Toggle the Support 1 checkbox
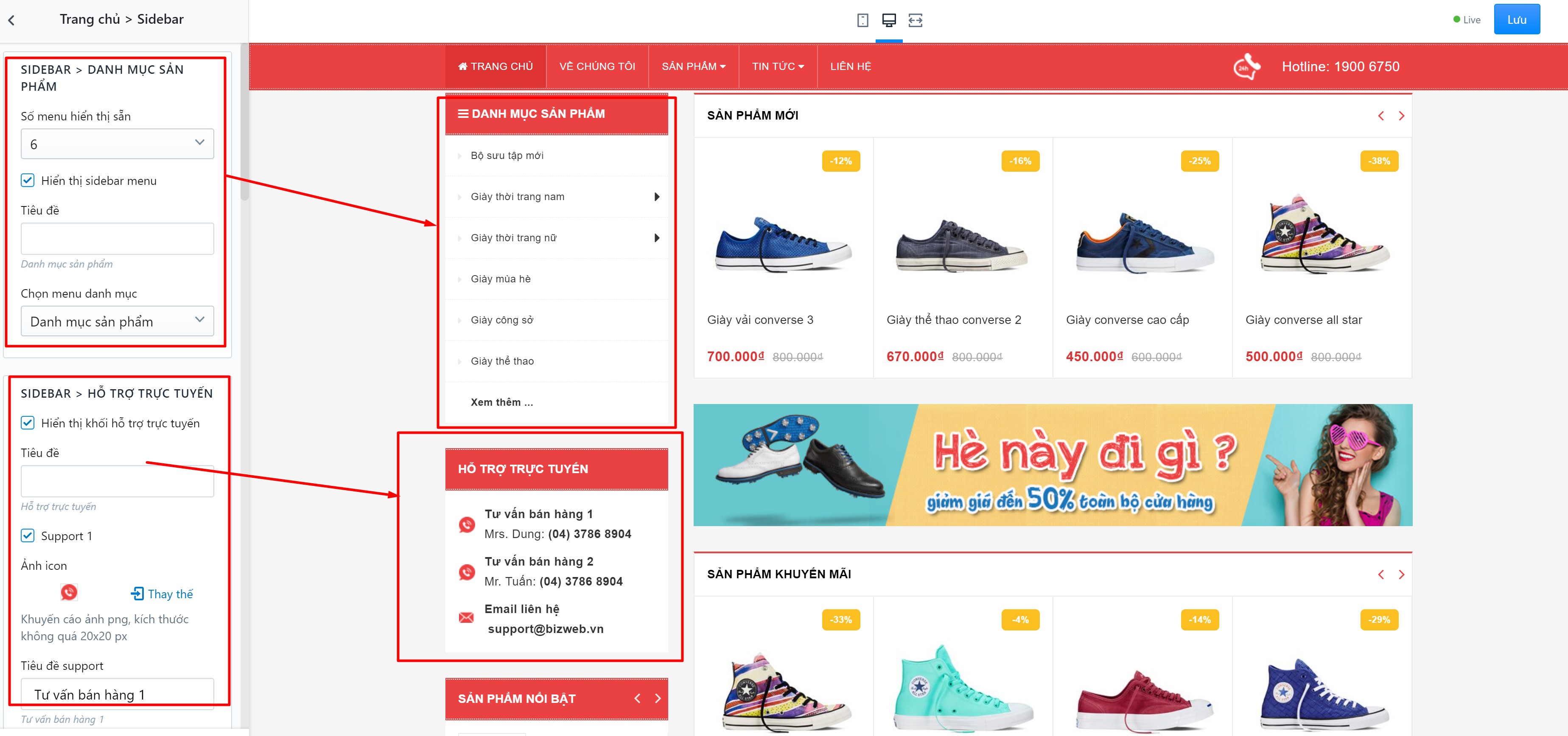Viewport: 1568px width, 736px height. pyautogui.click(x=28, y=535)
